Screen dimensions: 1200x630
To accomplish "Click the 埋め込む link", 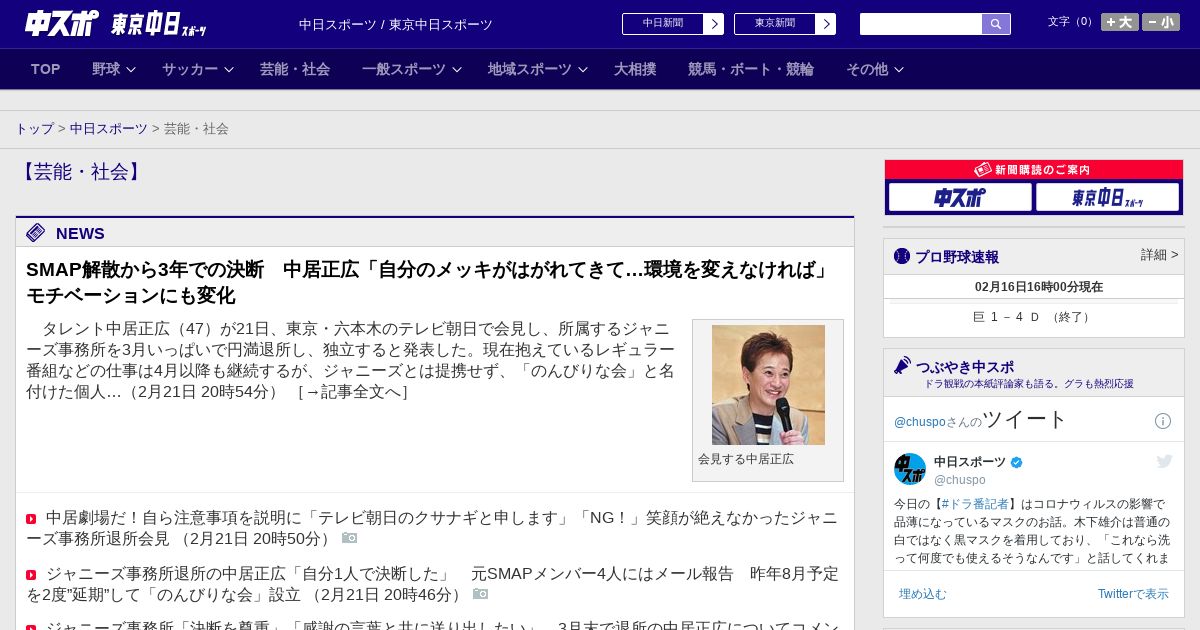I will click(x=922, y=594).
